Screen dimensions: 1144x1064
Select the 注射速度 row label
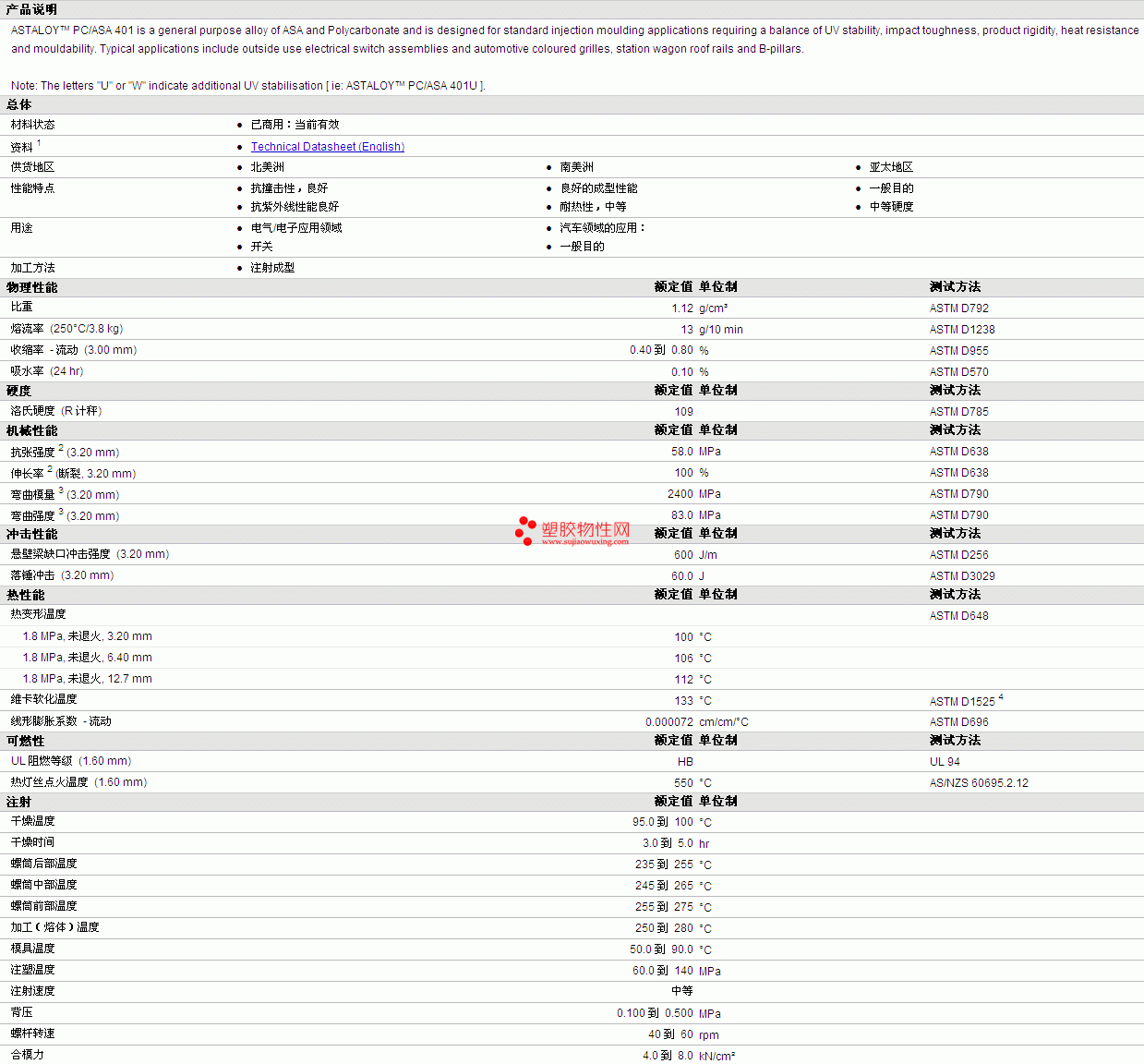click(x=32, y=991)
